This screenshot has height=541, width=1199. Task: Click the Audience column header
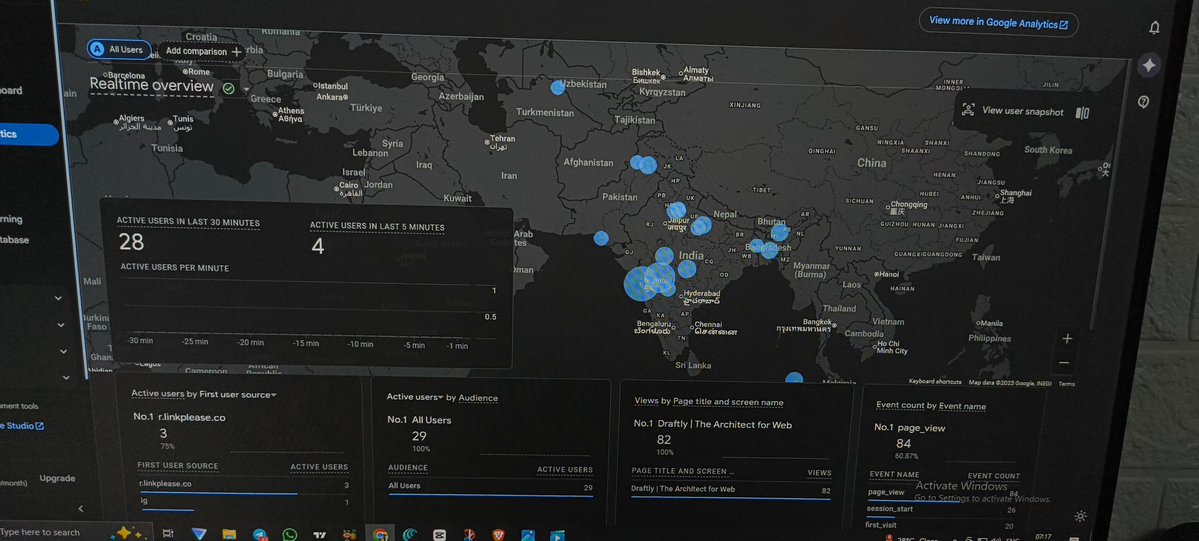(408, 468)
